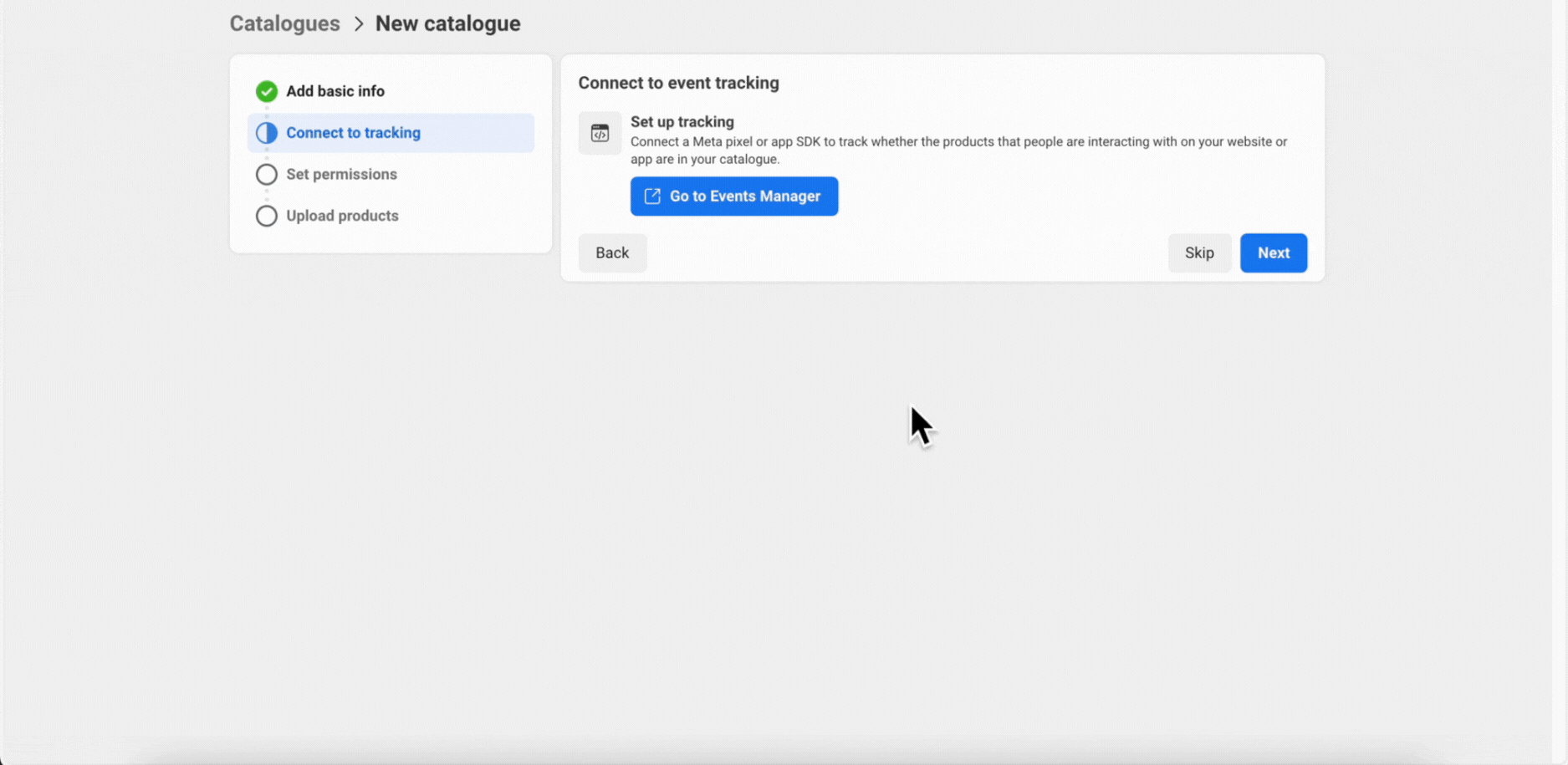Click the description starting 'Connect a Meta pixel'
This screenshot has height=765, width=1568.
(958, 150)
